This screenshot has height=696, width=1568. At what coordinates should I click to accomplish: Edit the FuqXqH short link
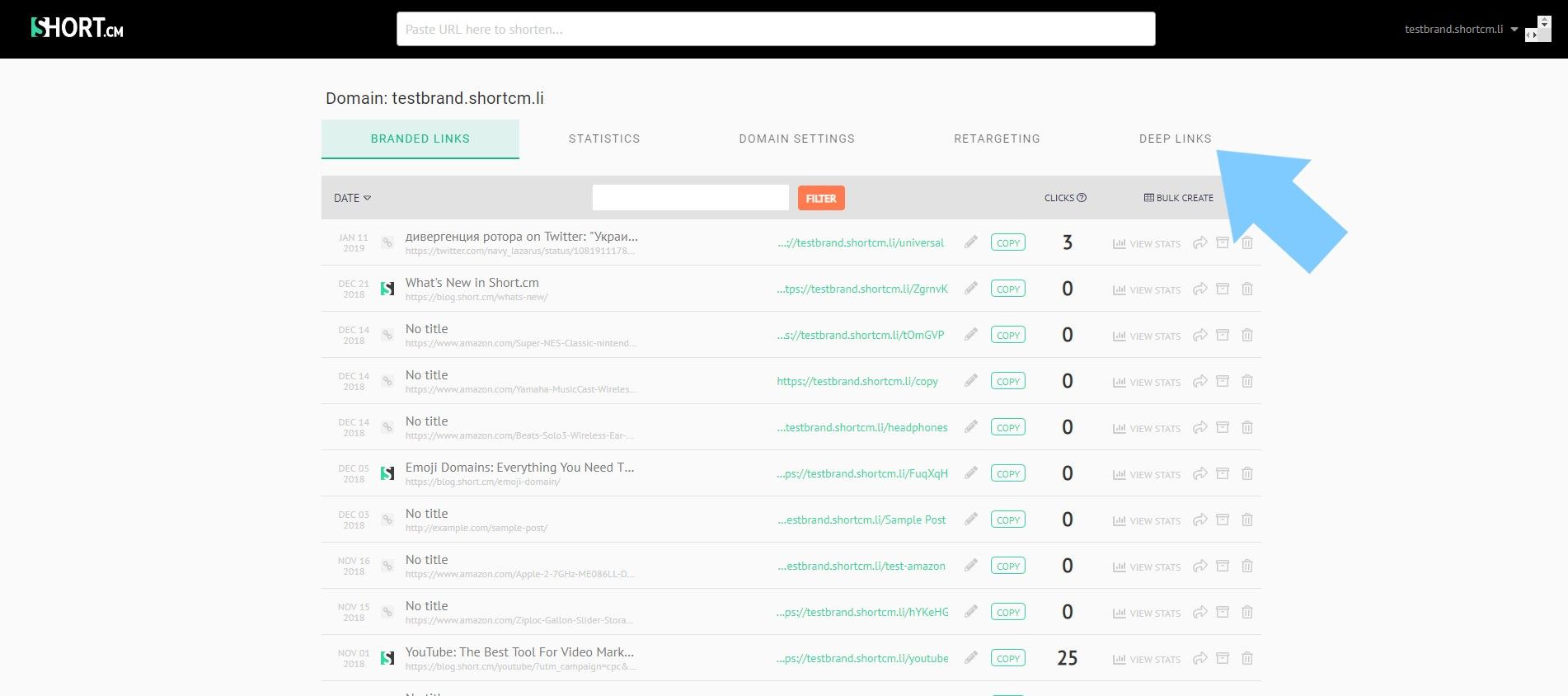(x=971, y=473)
